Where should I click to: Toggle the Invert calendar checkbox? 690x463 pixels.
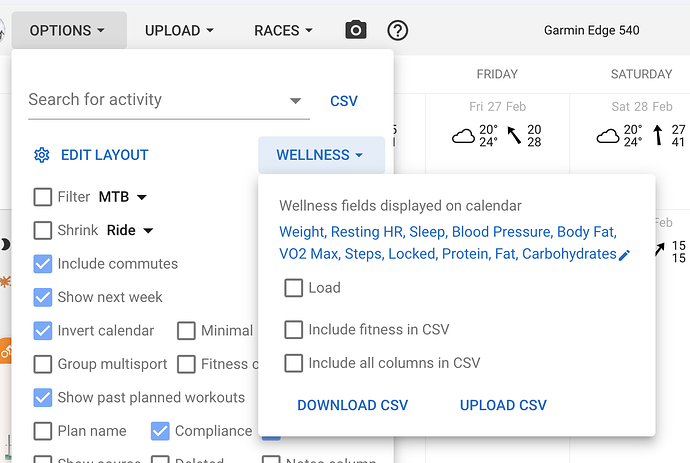click(x=43, y=331)
